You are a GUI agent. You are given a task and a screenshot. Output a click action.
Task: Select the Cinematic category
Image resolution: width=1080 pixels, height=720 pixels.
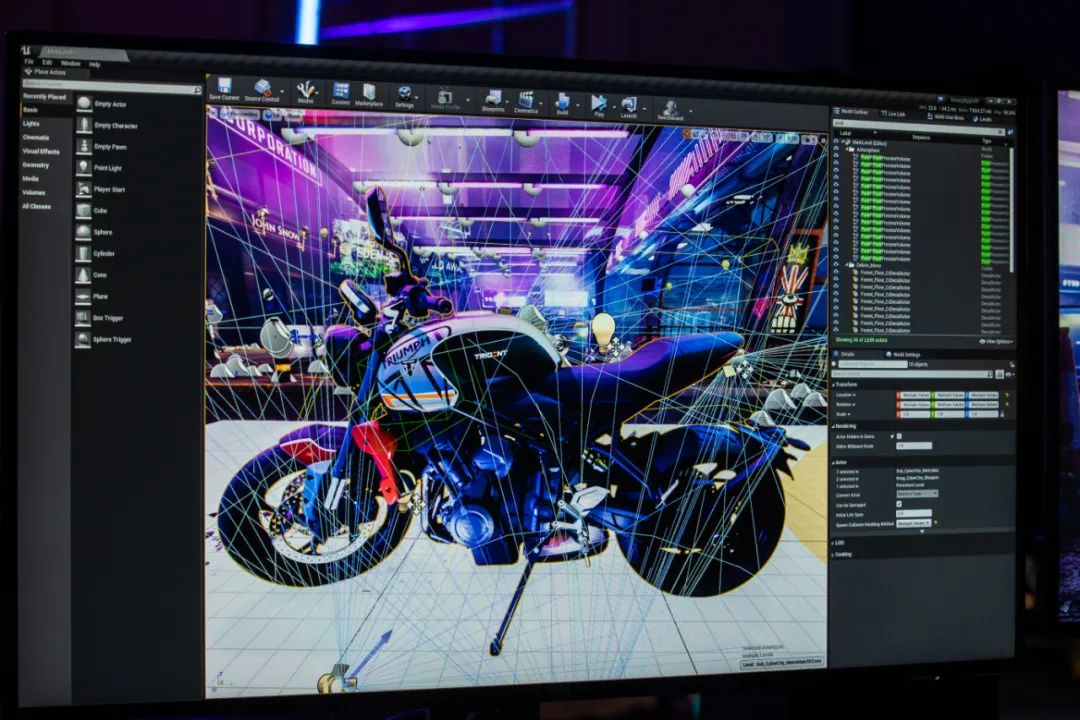(x=36, y=137)
